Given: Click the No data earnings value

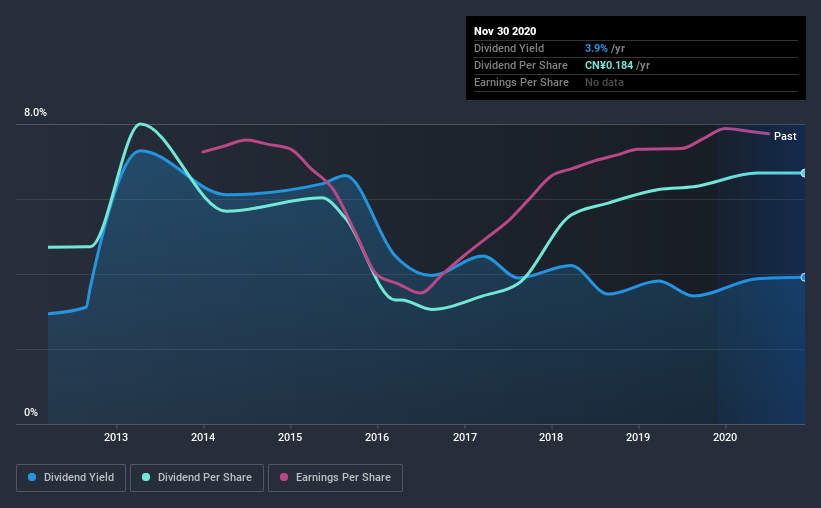Looking at the screenshot, I should 604,82.
